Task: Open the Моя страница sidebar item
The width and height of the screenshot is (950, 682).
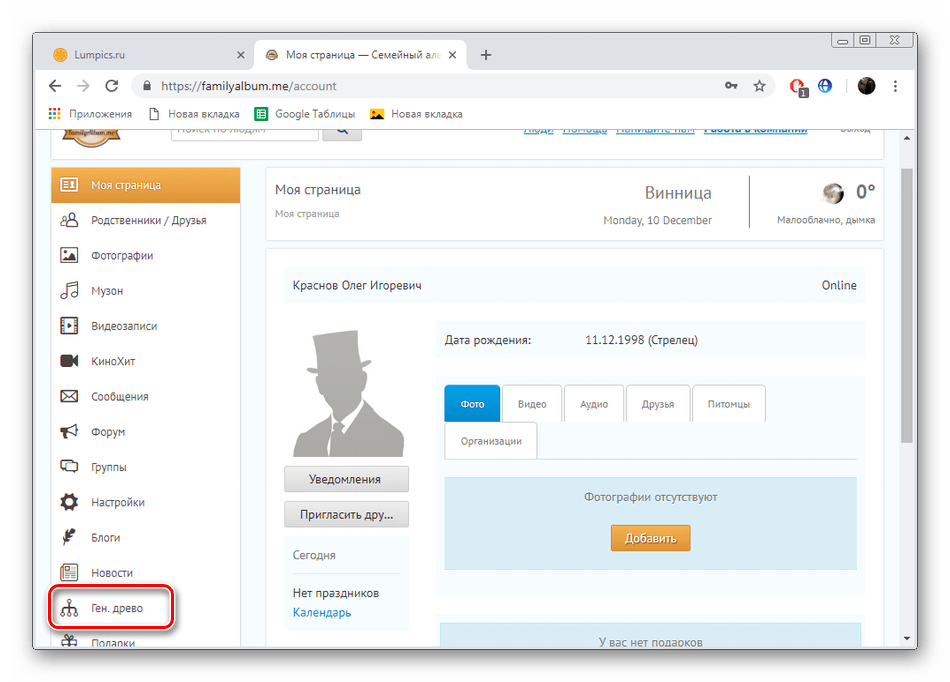Action: (145, 185)
